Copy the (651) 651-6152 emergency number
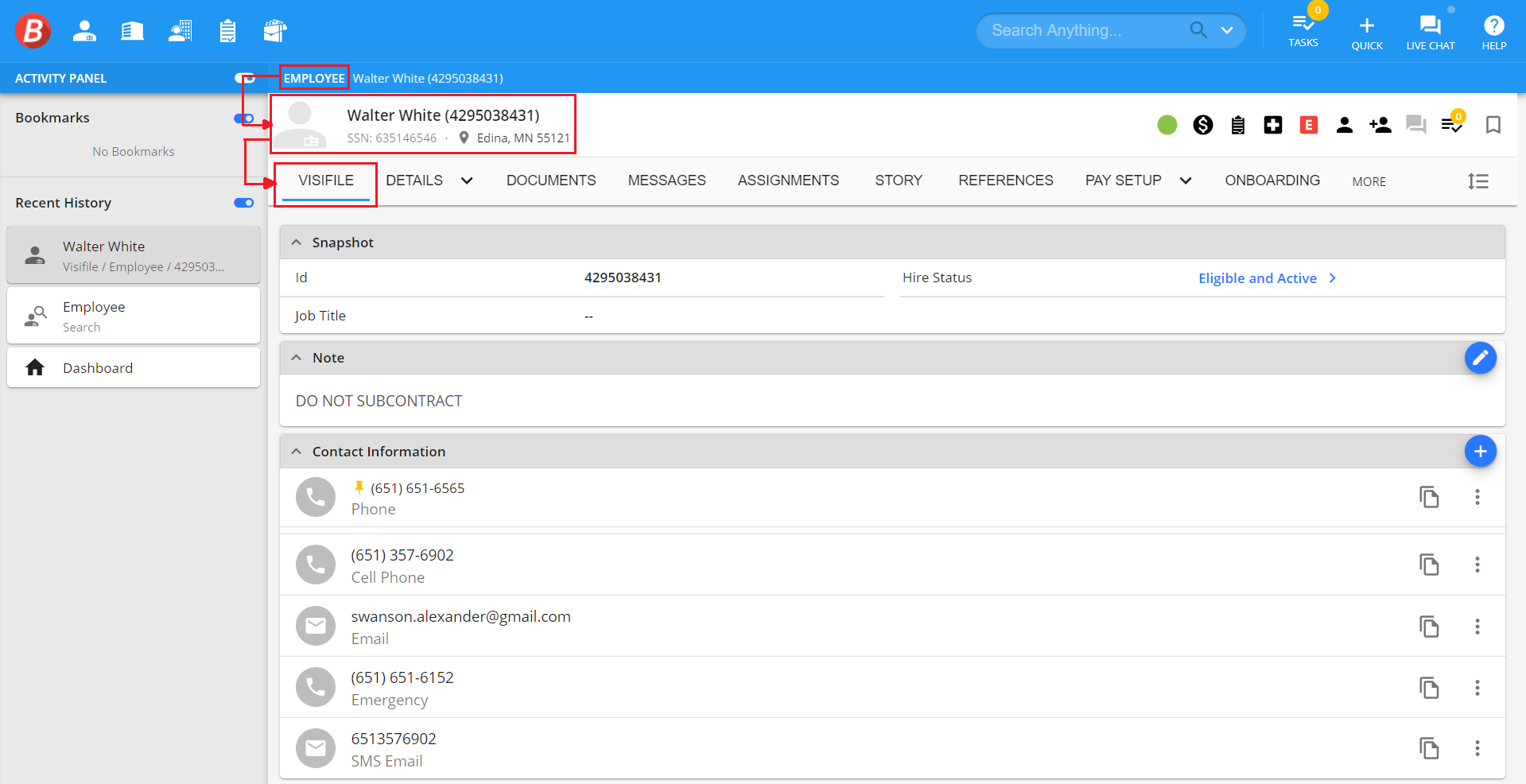1526x784 pixels. [x=1430, y=688]
